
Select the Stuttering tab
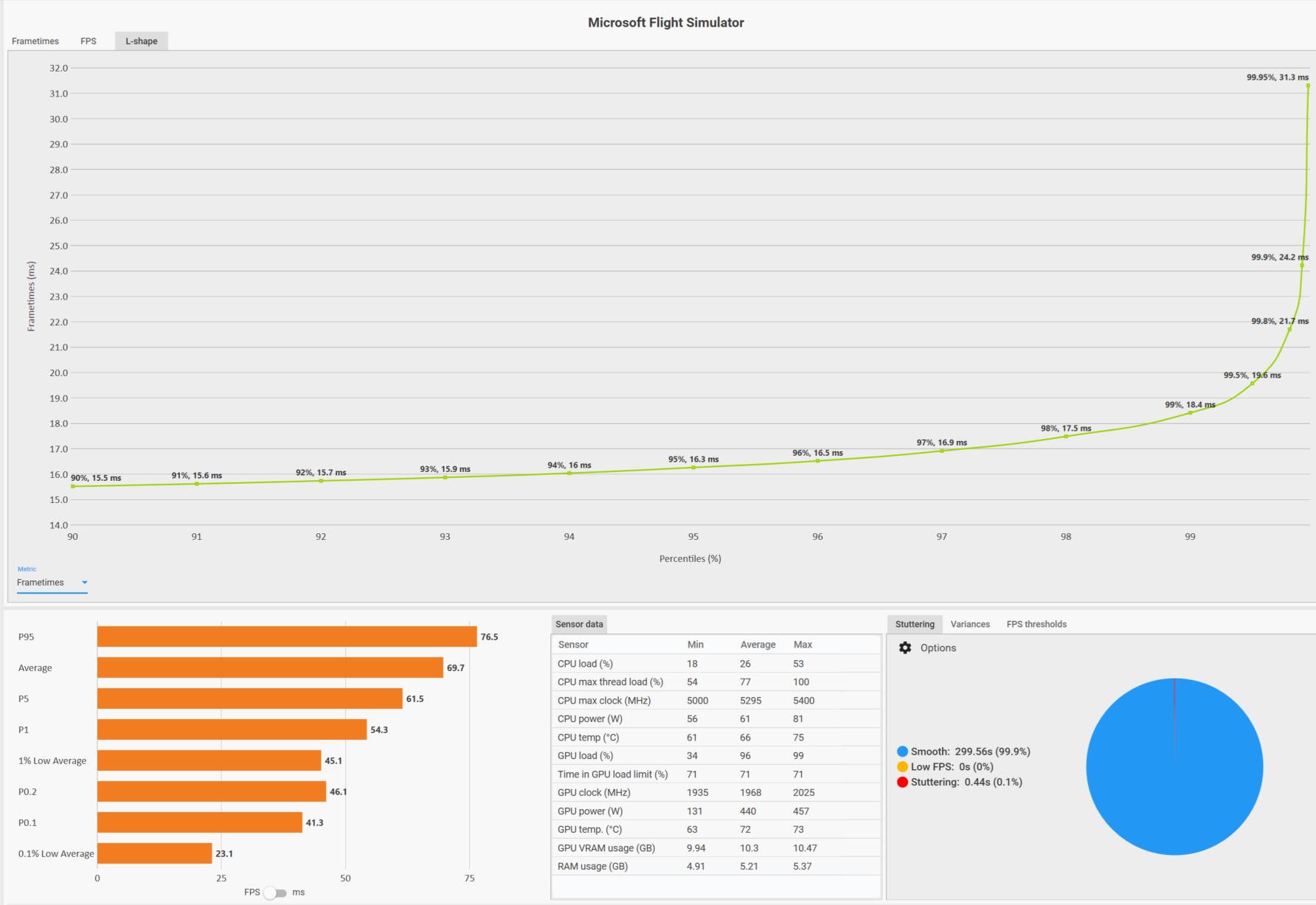point(915,624)
